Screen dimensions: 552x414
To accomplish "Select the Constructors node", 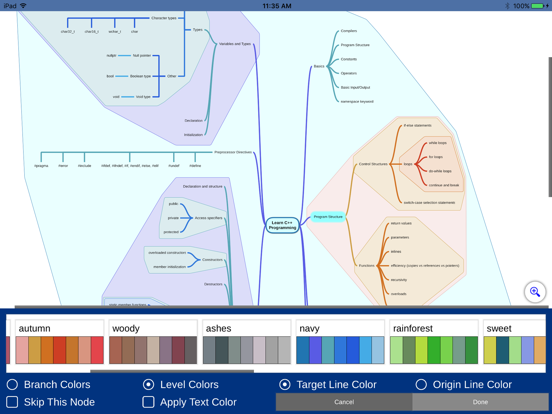I will (212, 260).
